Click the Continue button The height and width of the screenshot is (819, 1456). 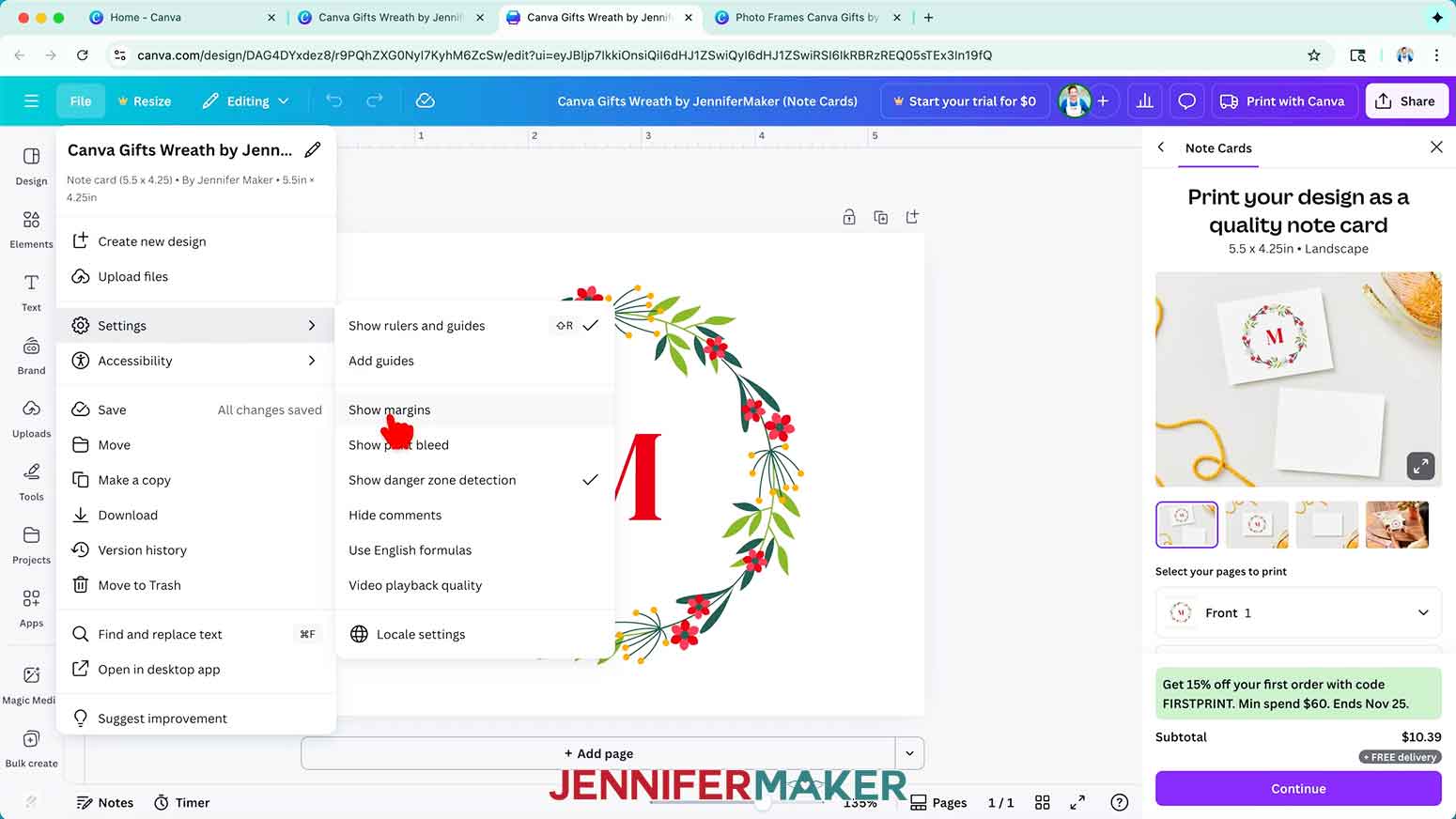[1297, 789]
